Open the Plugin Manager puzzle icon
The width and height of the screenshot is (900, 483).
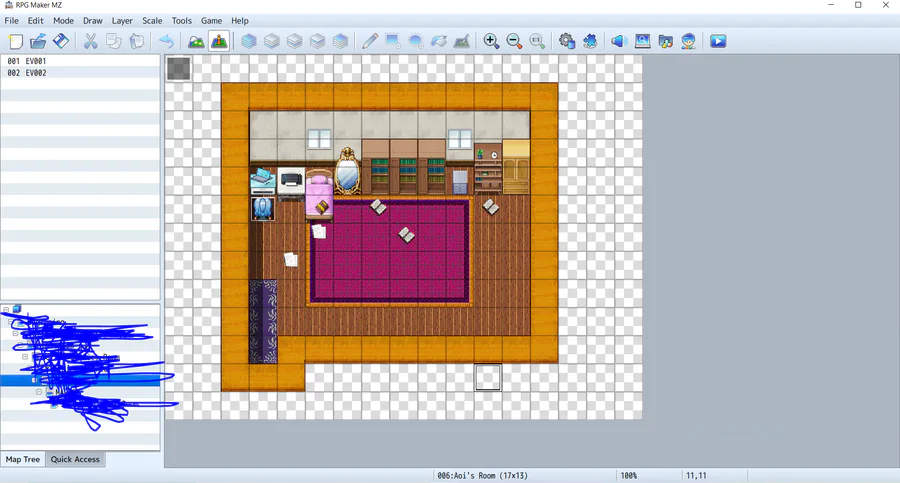tap(590, 41)
